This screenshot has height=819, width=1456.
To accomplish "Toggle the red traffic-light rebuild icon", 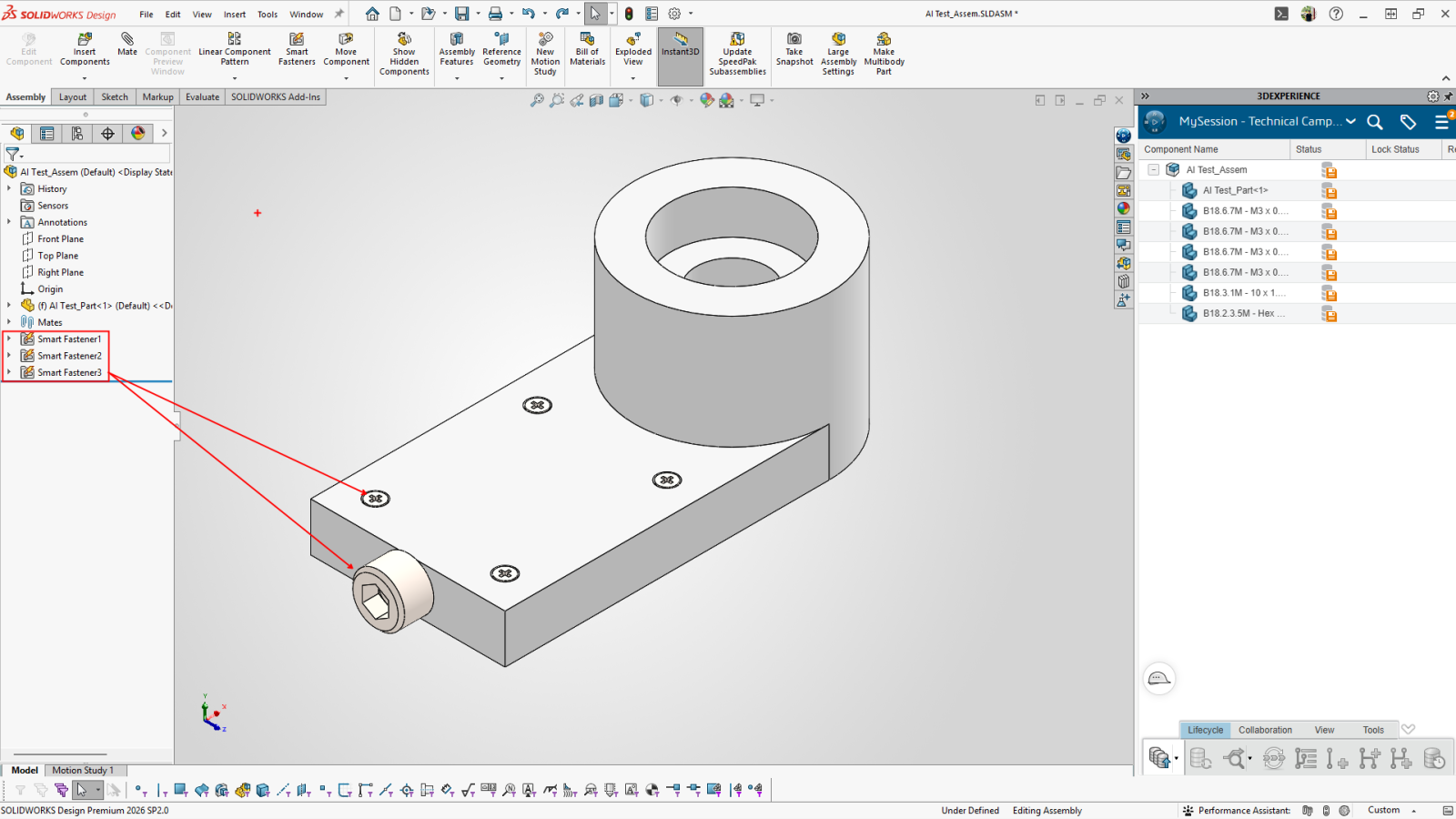I will tap(629, 14).
